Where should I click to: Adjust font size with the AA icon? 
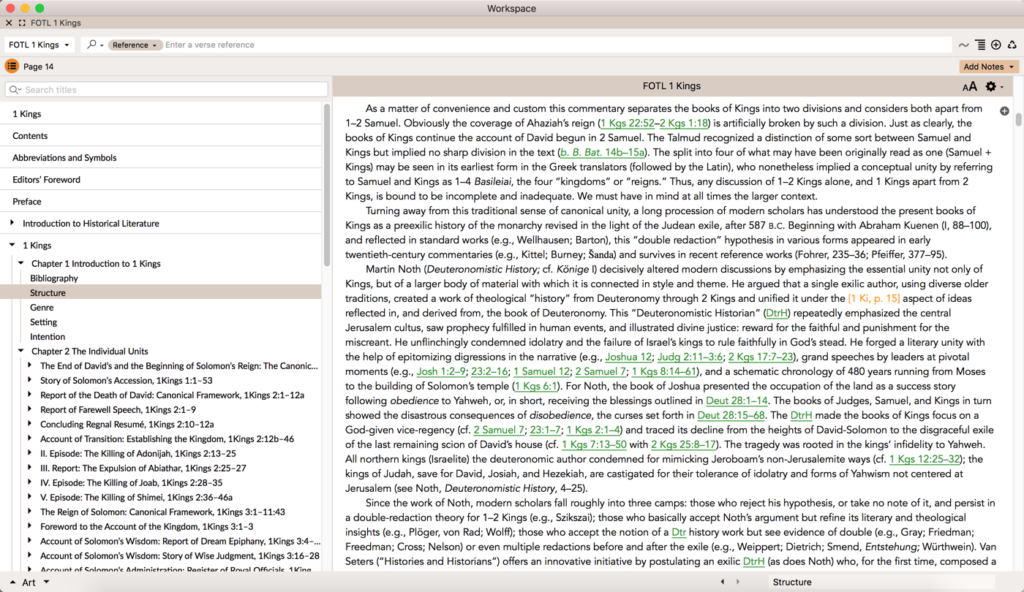[x=970, y=86]
